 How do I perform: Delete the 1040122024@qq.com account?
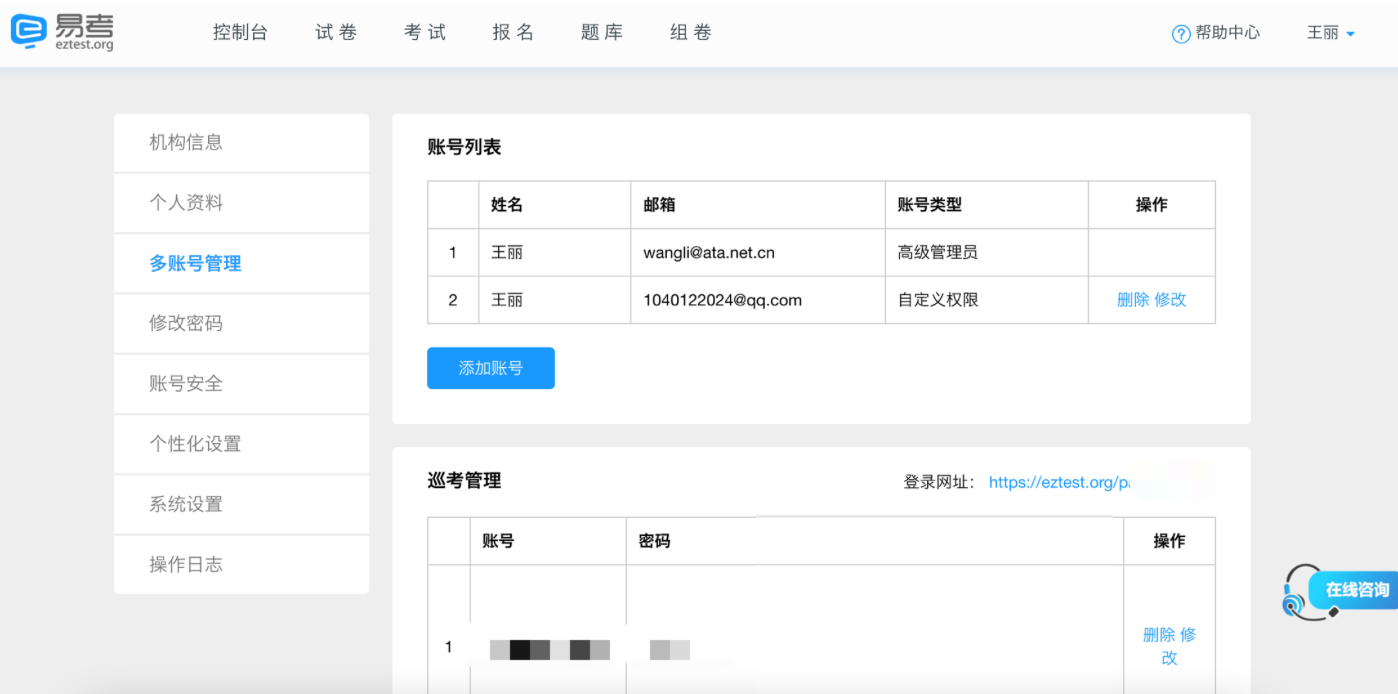click(x=1133, y=300)
